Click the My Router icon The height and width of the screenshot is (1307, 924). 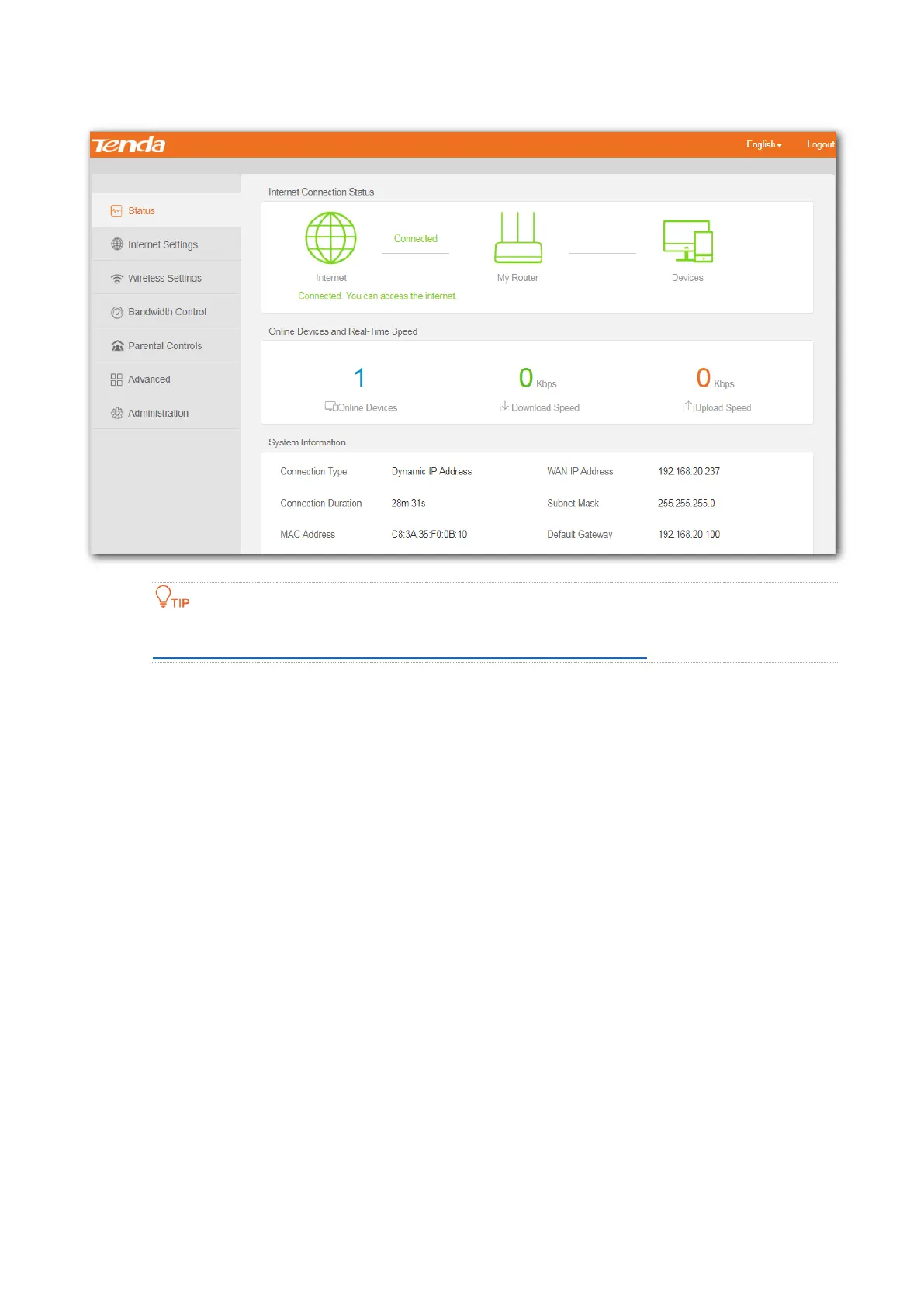click(518, 237)
